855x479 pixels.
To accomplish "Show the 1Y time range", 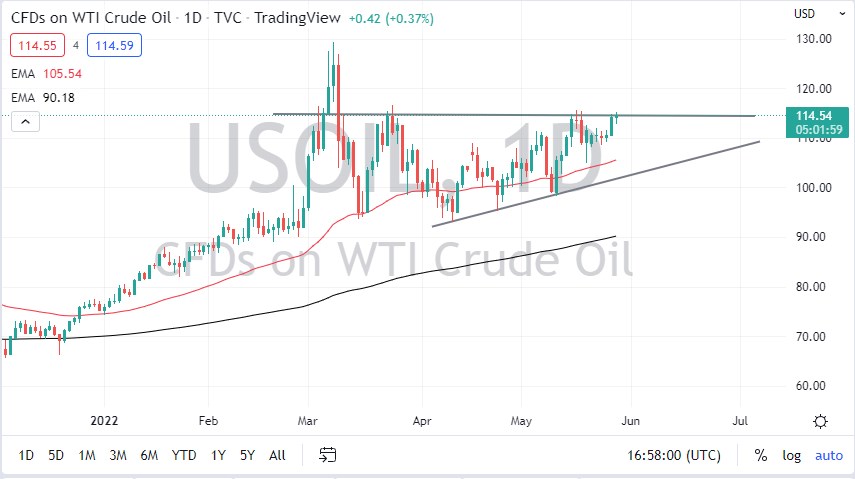I will 218,455.
